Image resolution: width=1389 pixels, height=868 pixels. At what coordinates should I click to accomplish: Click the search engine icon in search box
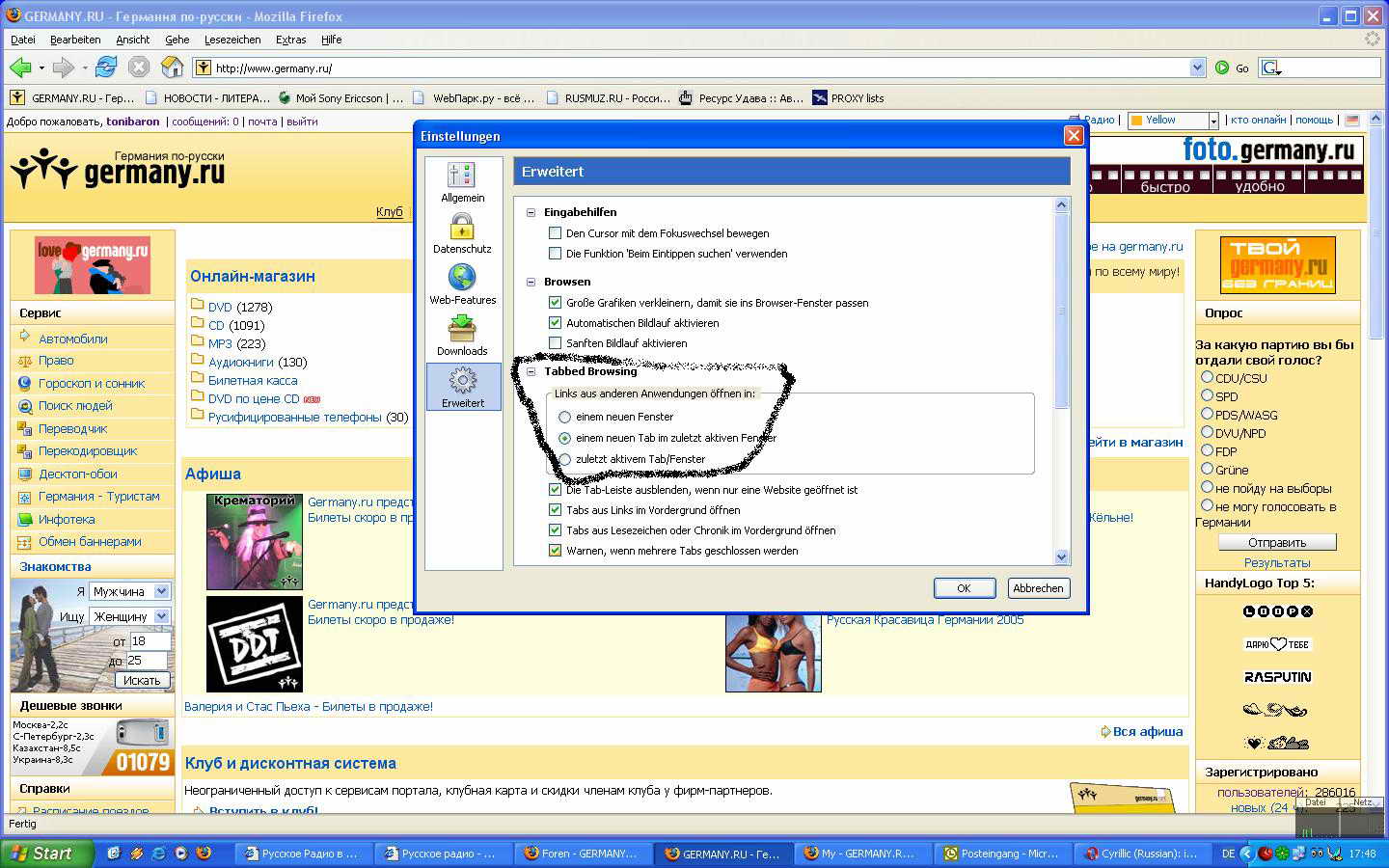tap(1269, 68)
